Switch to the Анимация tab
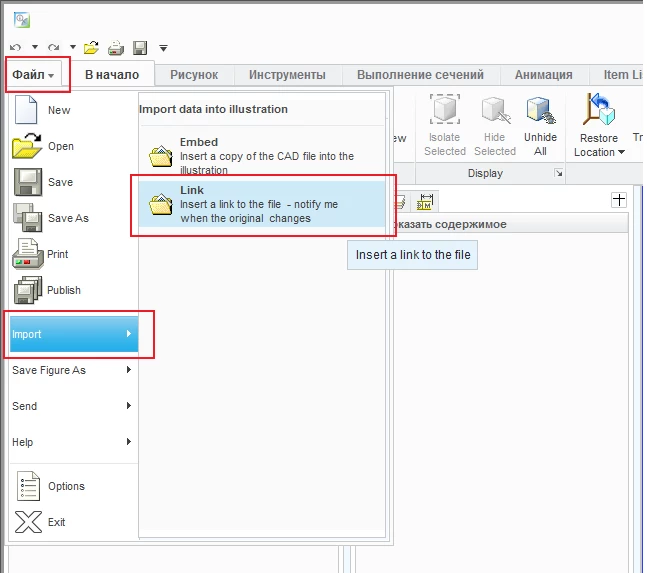This screenshot has width=647, height=573. point(543,75)
